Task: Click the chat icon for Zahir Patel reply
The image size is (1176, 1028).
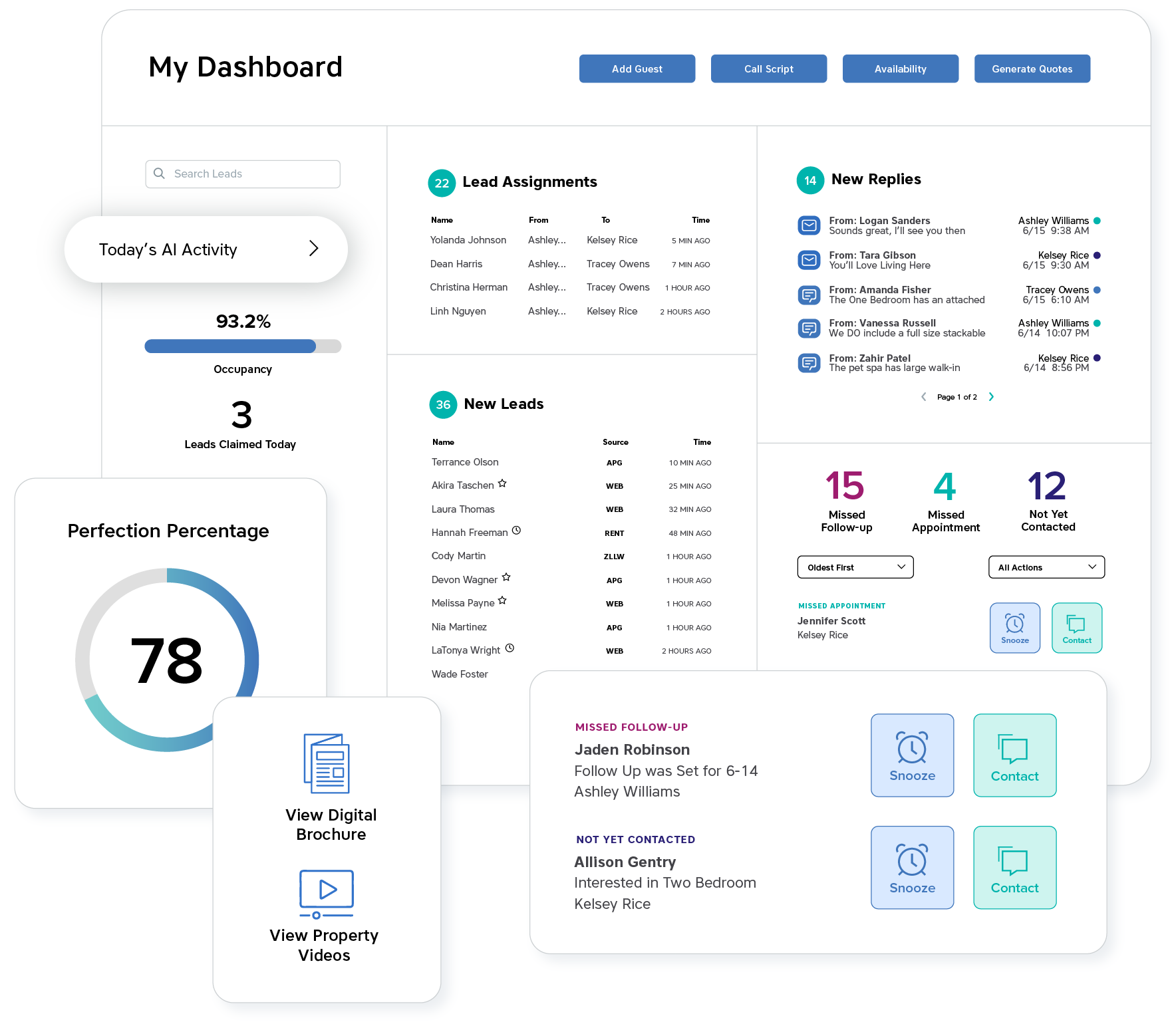Action: (x=809, y=363)
